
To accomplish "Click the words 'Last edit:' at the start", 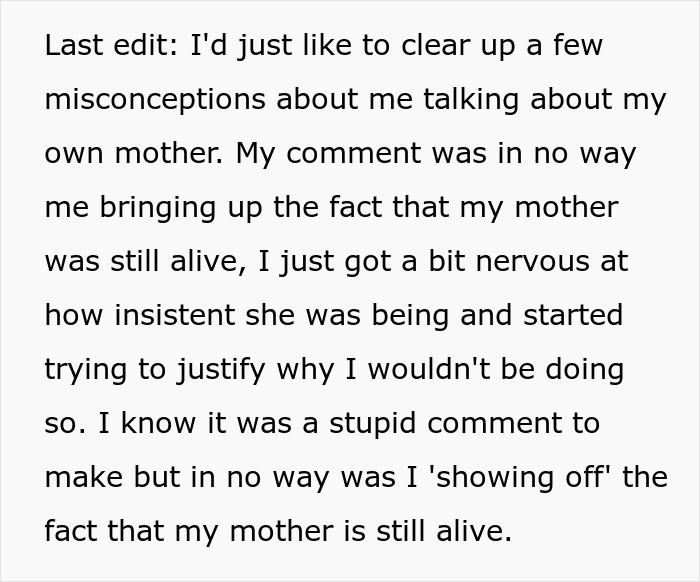I will tap(111, 45).
